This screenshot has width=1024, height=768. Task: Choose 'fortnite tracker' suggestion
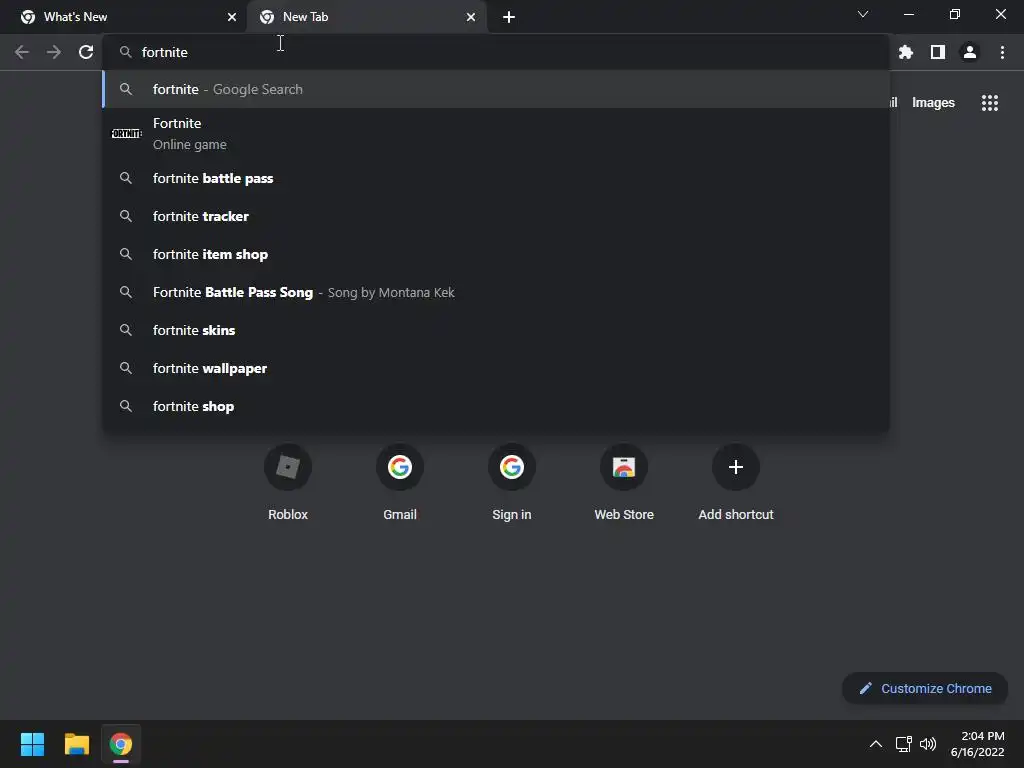(496, 216)
